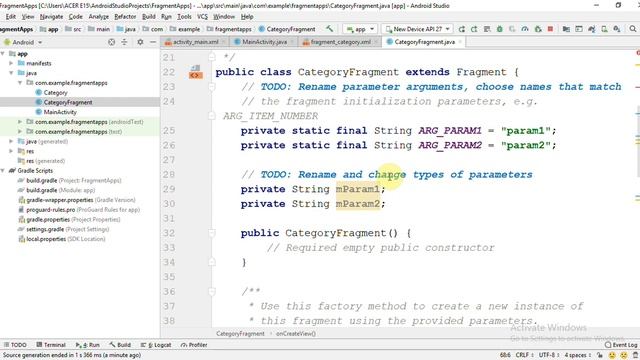The width and height of the screenshot is (640, 360).
Task: Open the TODO tool window
Action: click(x=15, y=345)
